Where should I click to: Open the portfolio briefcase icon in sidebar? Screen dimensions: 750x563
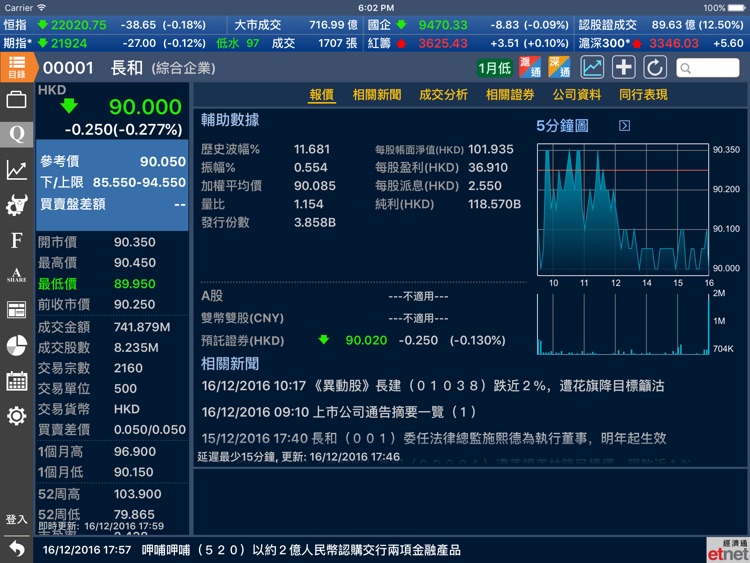16,100
